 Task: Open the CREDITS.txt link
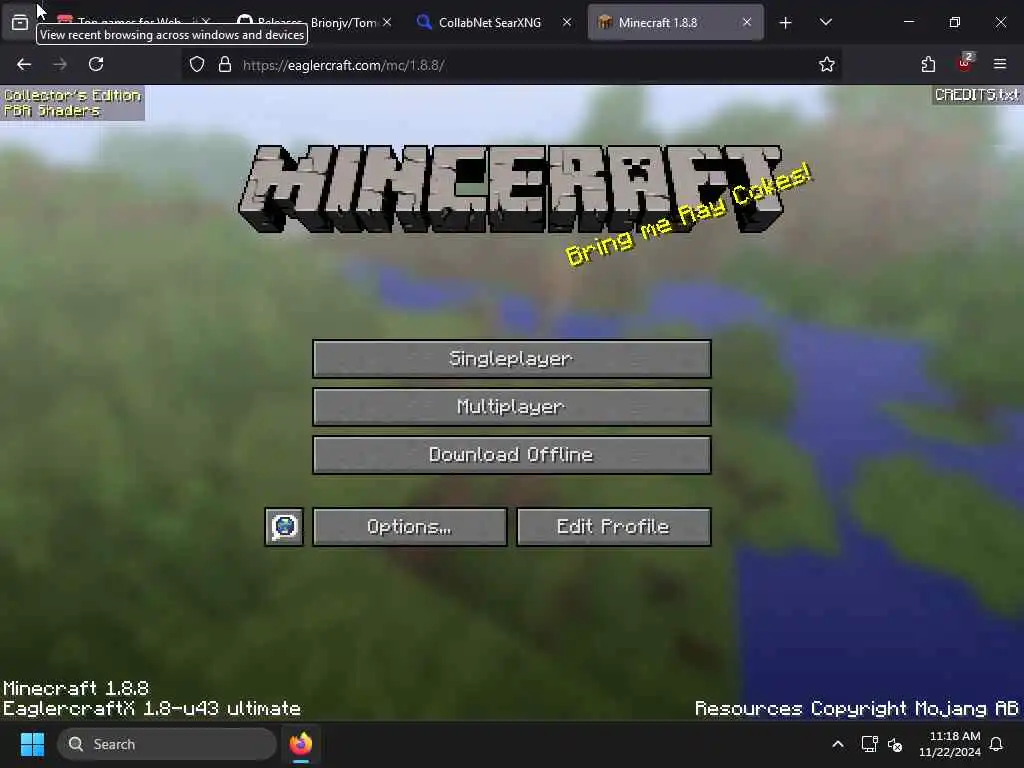976,95
